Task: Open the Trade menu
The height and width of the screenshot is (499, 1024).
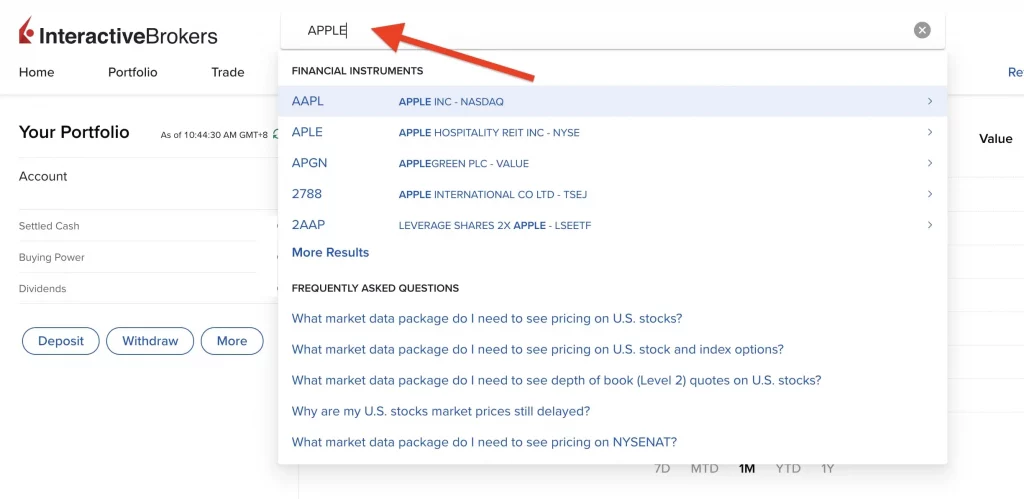Action: pos(228,72)
